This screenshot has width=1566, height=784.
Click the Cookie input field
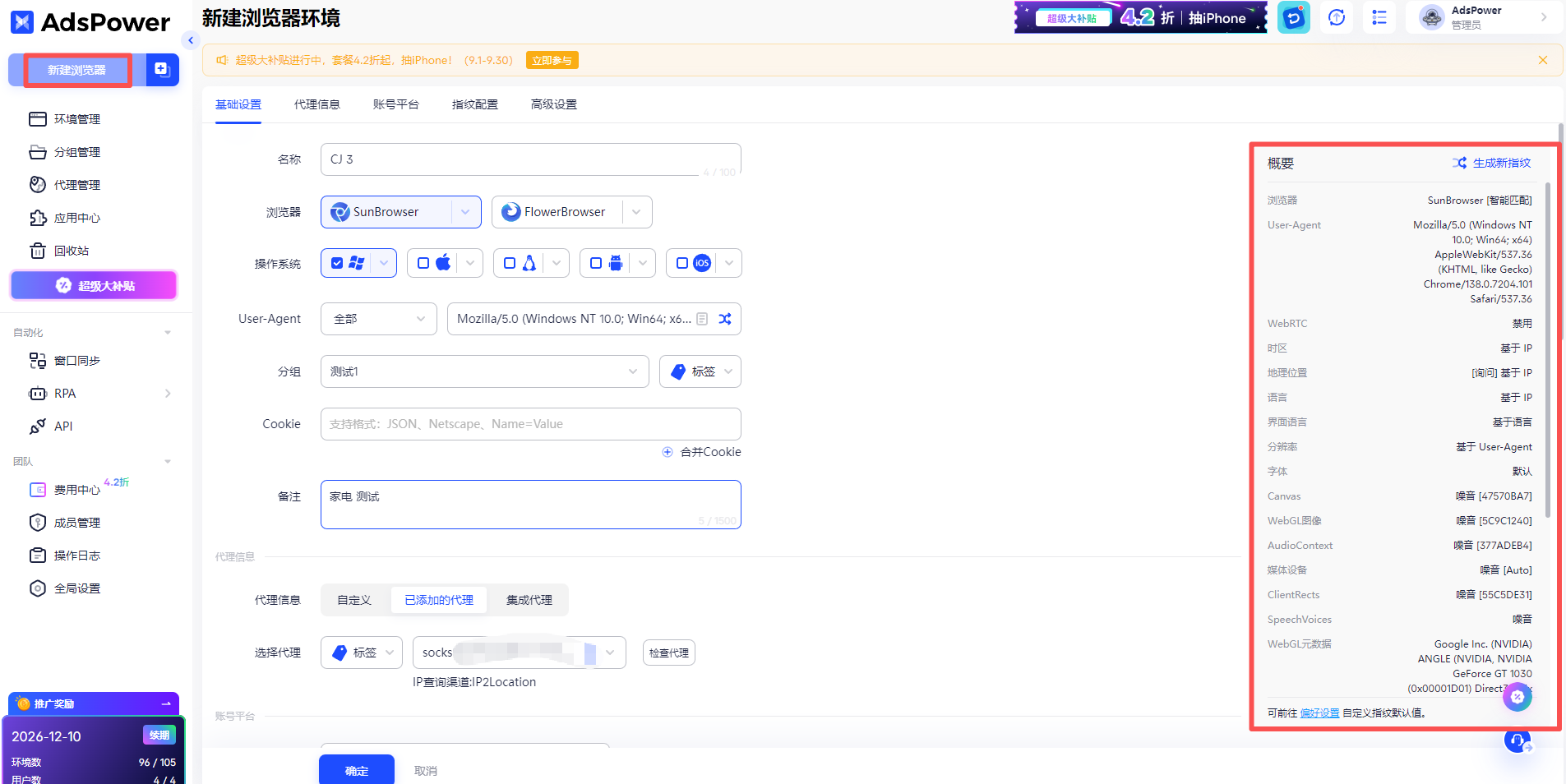pyautogui.click(x=531, y=424)
